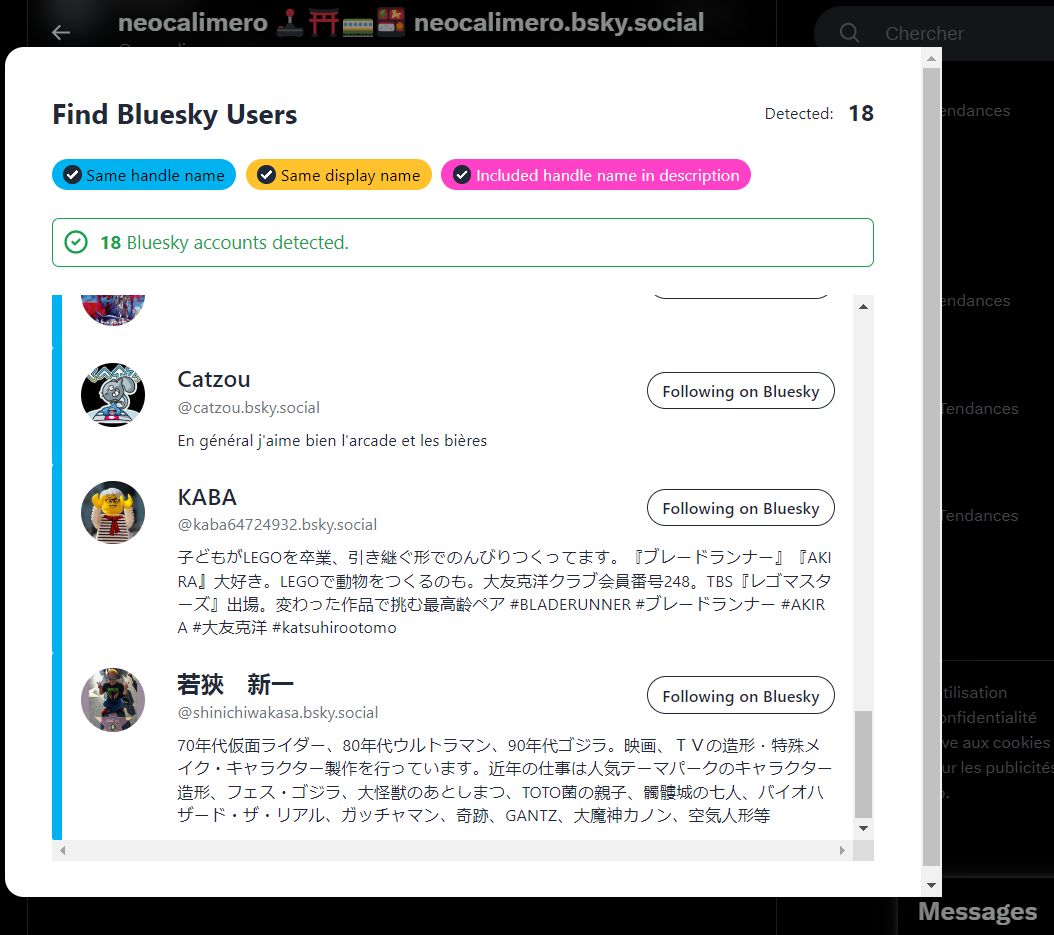Toggle the Same handle name filter

144,175
